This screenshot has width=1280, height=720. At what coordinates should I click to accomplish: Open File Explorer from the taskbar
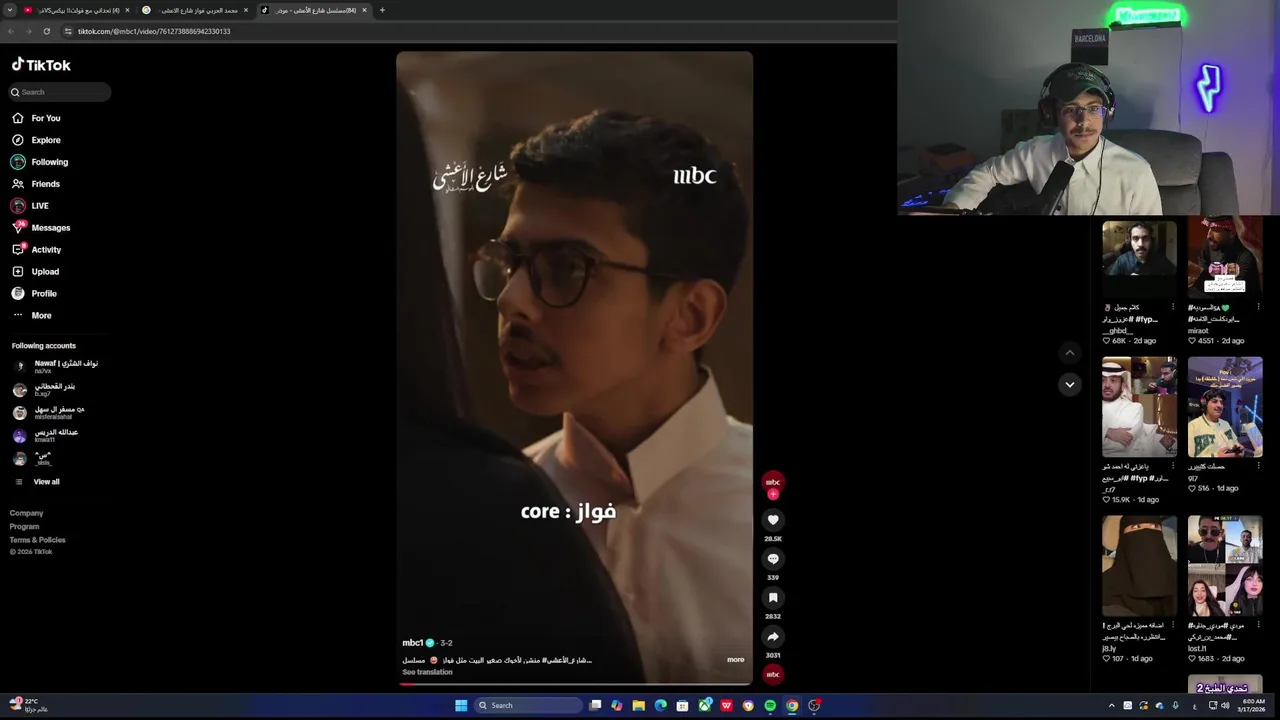coord(638,705)
